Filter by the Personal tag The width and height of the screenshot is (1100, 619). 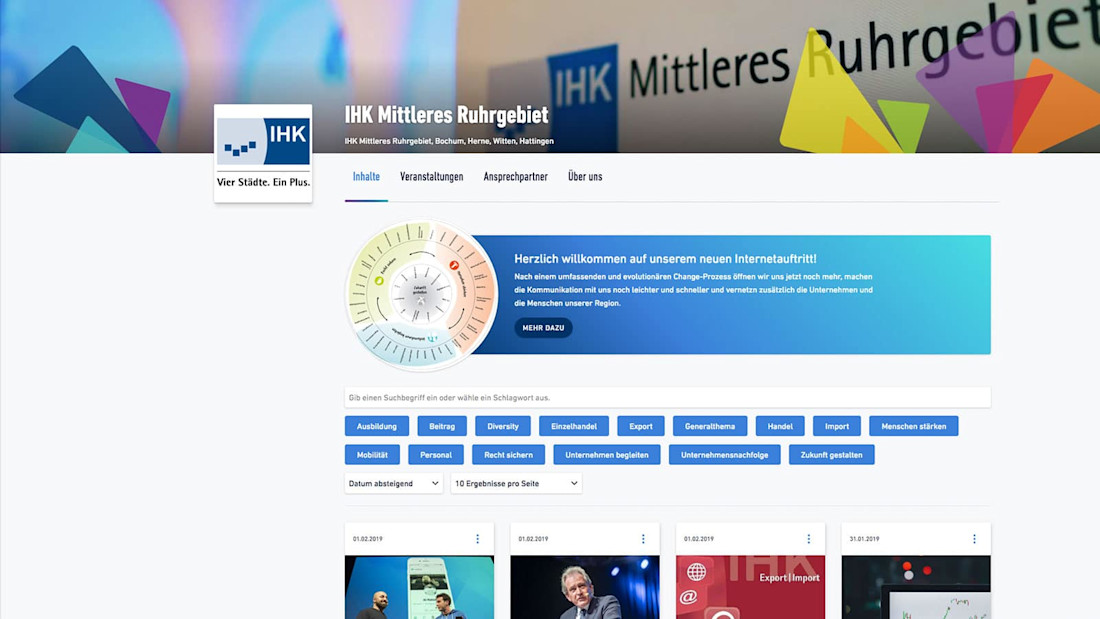click(436, 455)
